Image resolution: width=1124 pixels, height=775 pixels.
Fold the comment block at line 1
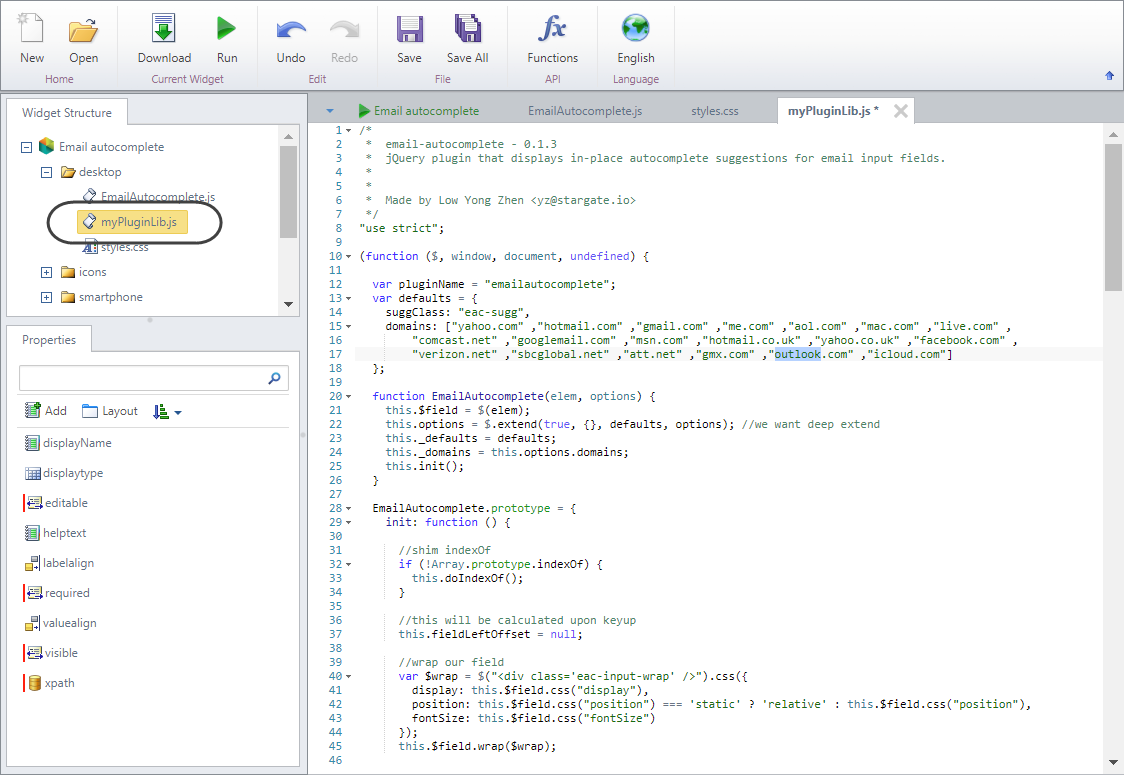348,130
